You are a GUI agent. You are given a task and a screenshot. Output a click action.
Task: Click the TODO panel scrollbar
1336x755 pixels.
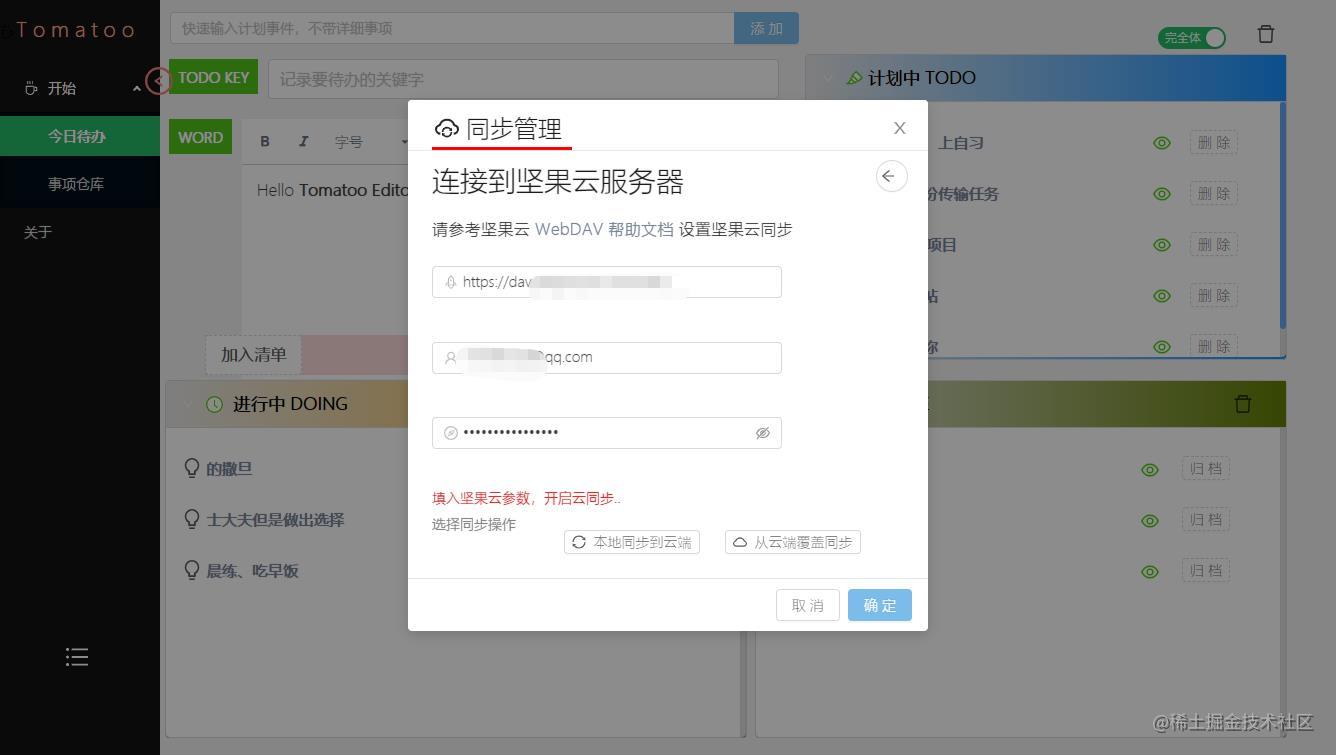point(1282,215)
